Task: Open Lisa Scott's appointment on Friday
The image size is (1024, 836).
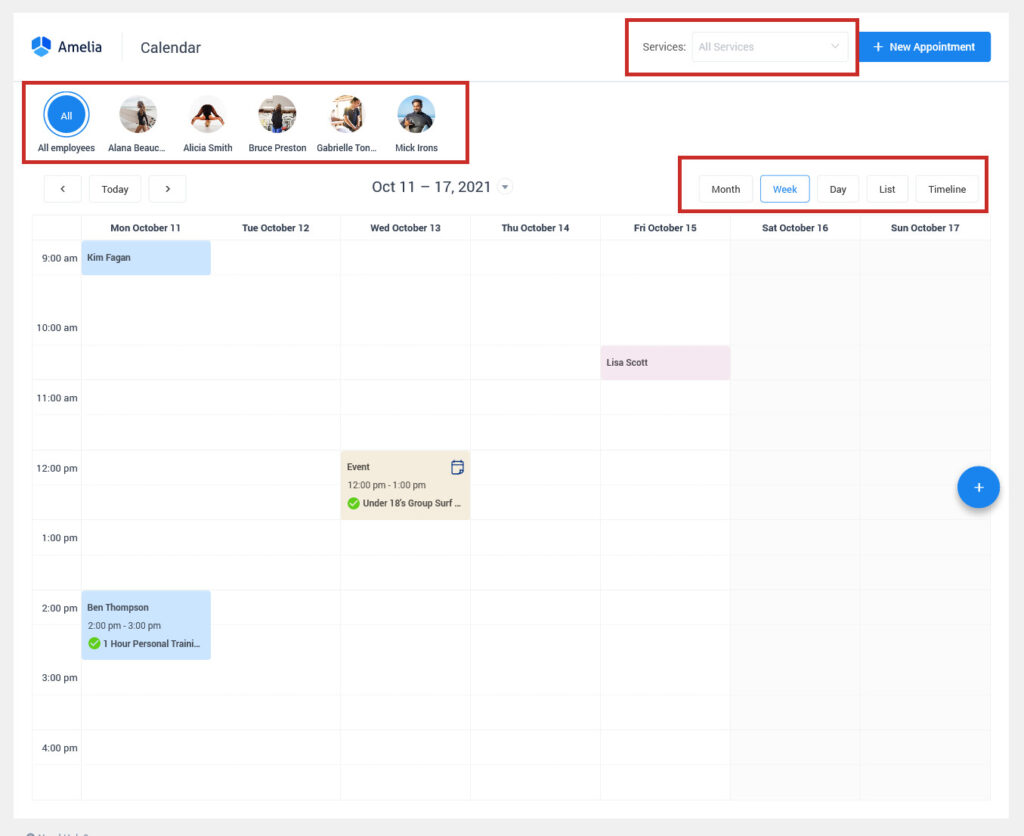Action: pos(665,362)
